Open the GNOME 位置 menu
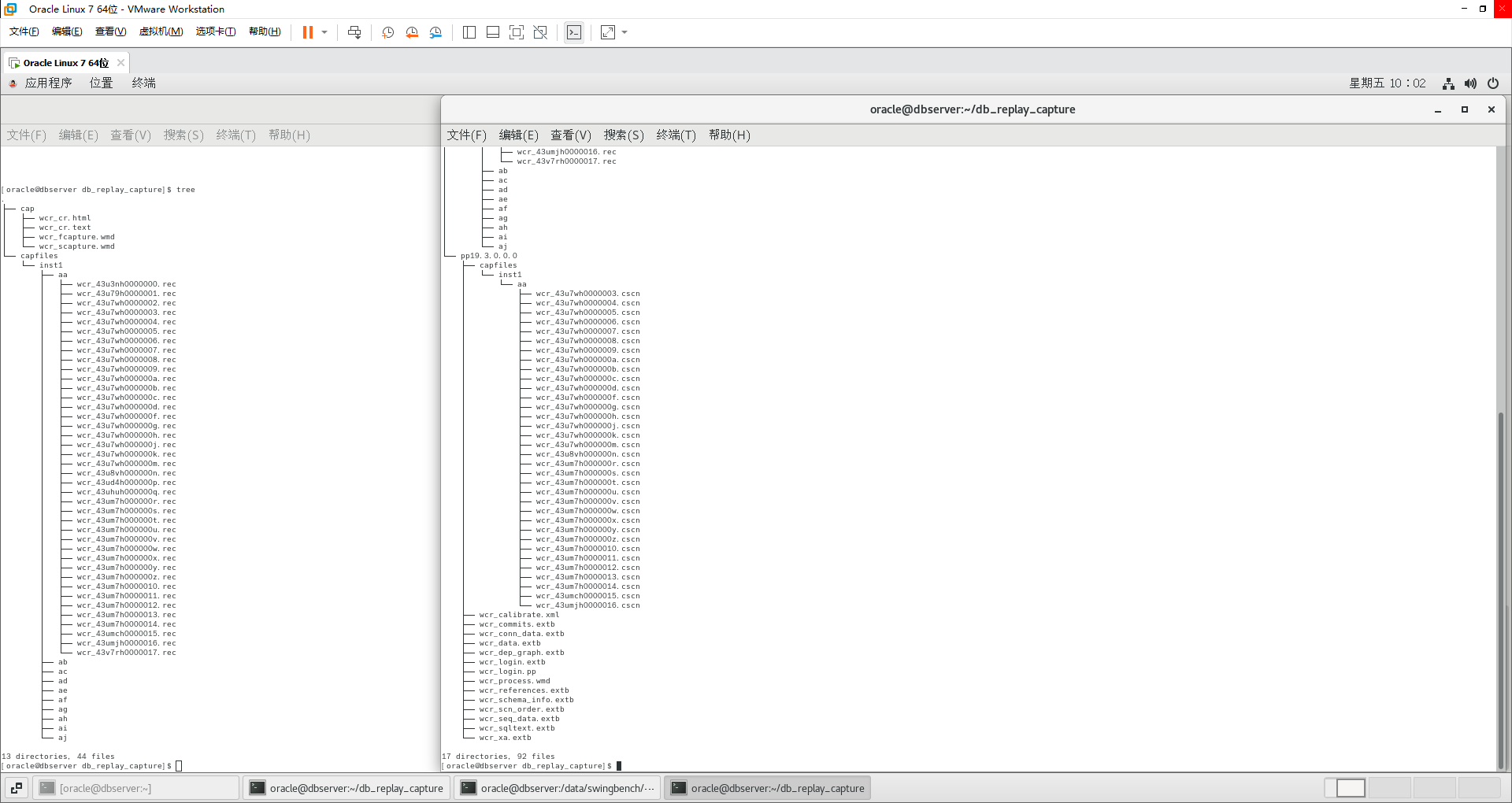1512x803 pixels. tap(101, 83)
